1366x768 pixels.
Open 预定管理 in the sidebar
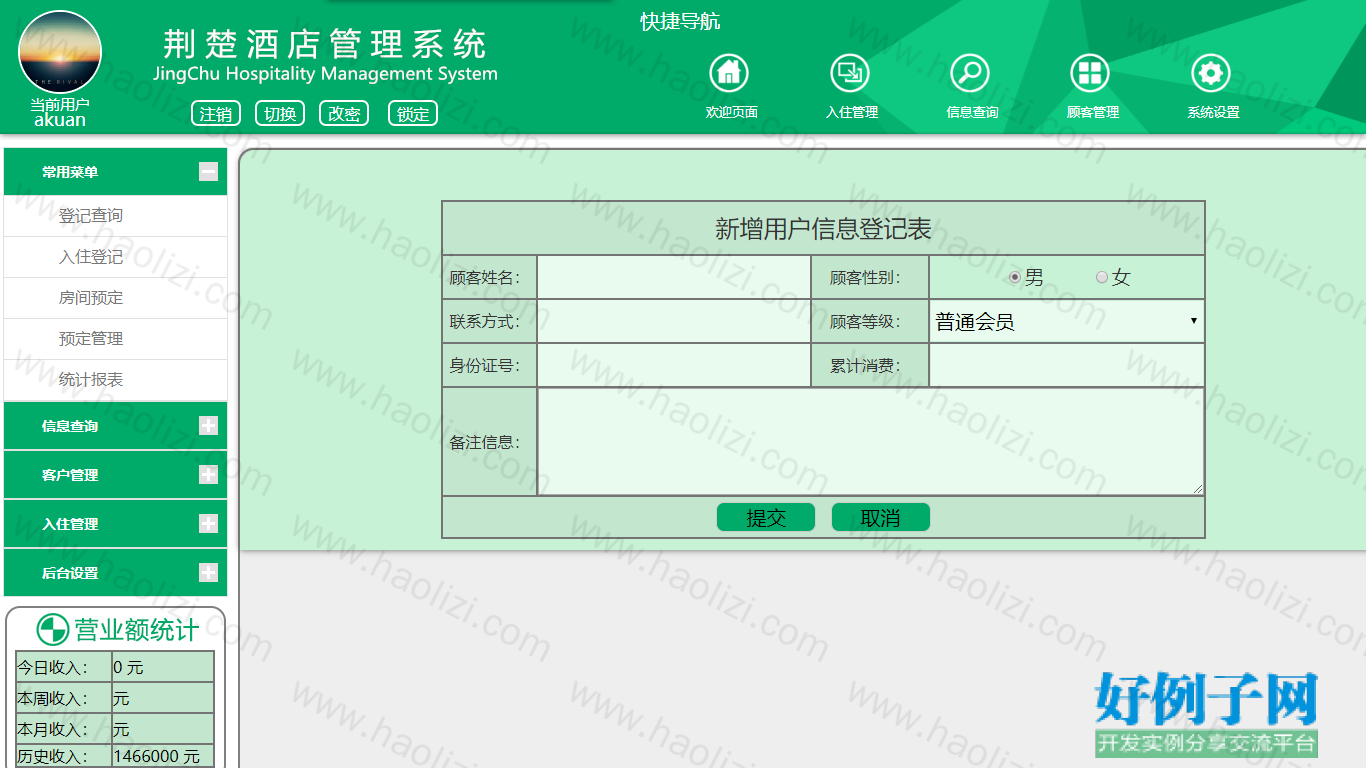pos(91,339)
